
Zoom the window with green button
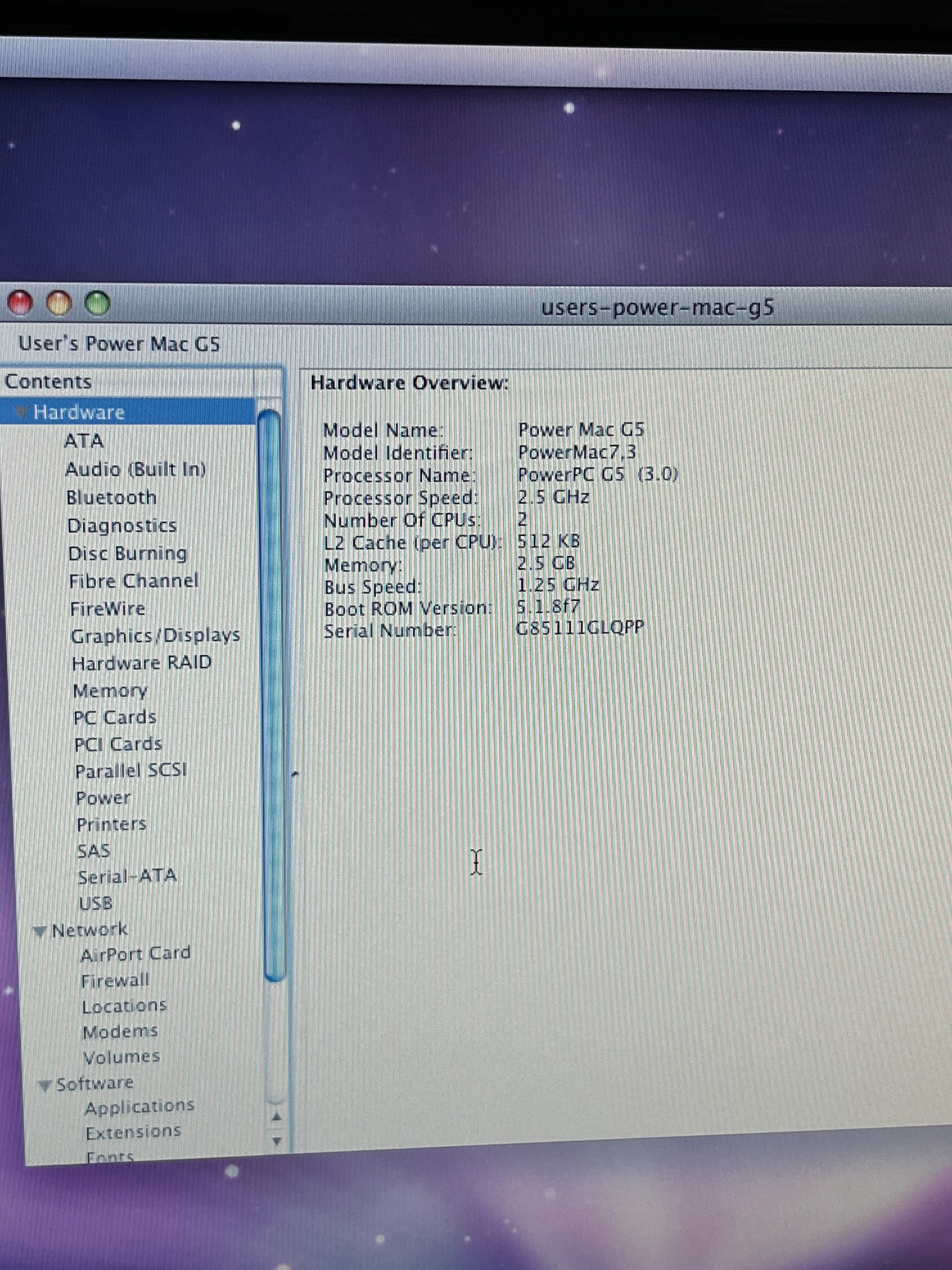(98, 303)
